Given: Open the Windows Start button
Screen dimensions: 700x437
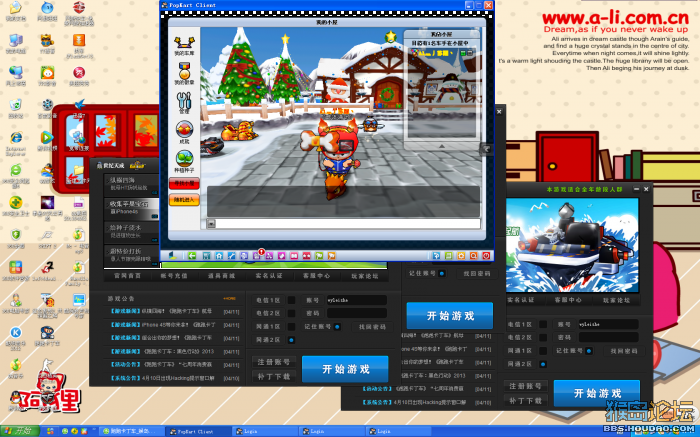Looking at the screenshot, I should (20, 431).
